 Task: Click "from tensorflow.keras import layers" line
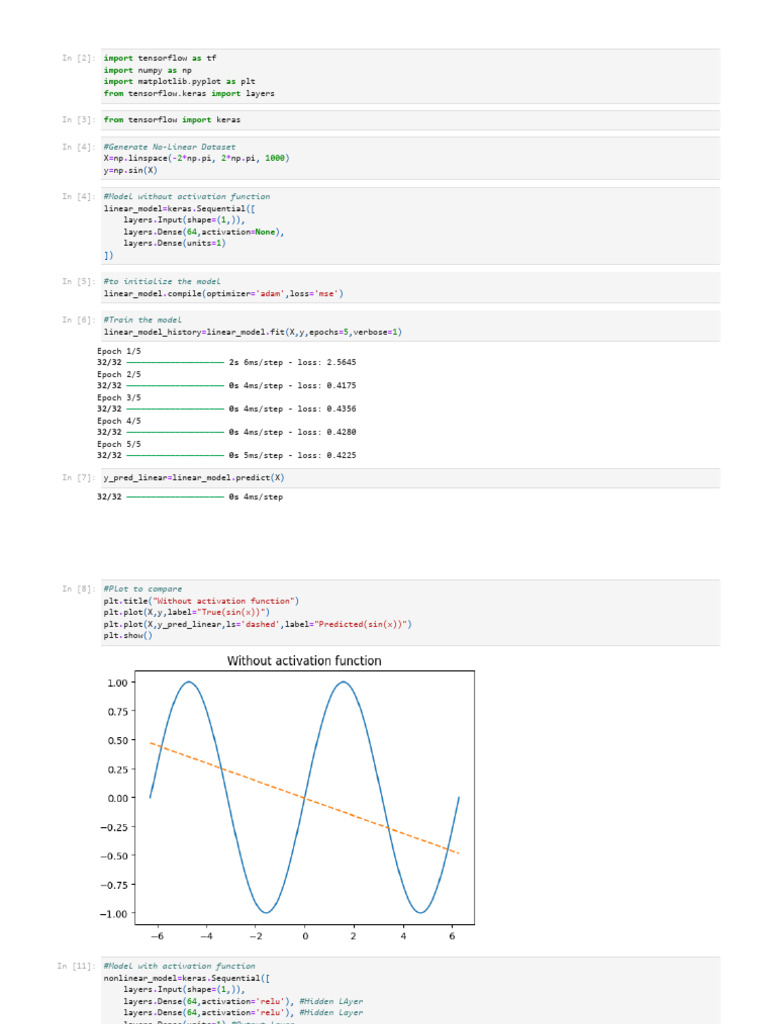tap(189, 93)
